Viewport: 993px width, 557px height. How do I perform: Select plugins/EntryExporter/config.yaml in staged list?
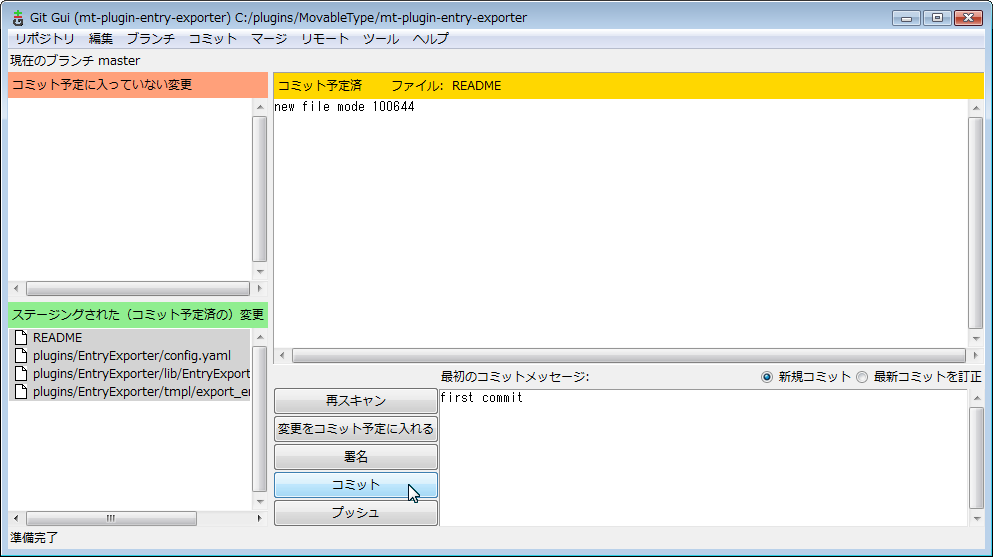(x=130, y=356)
